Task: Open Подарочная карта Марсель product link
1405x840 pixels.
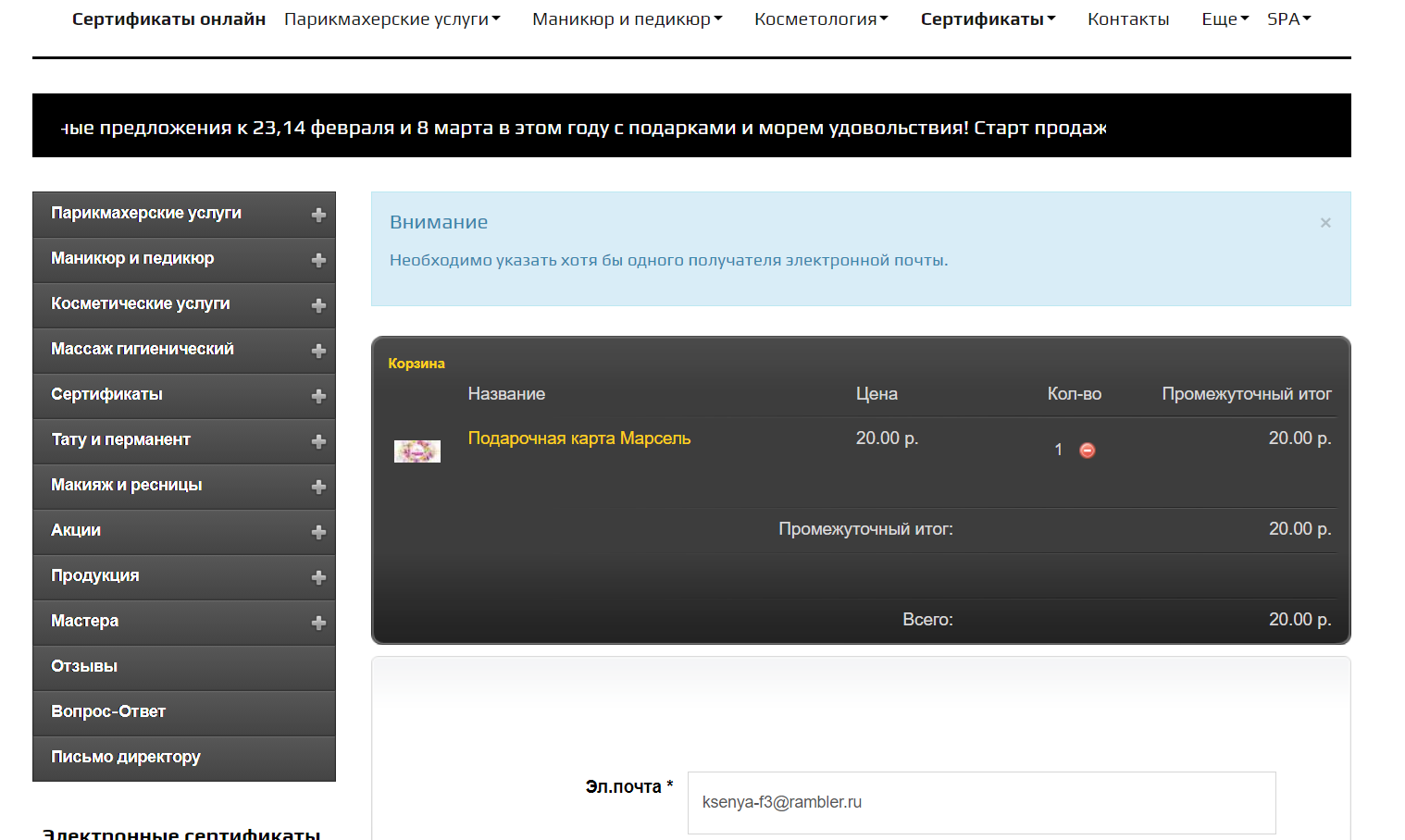Action: click(x=578, y=439)
